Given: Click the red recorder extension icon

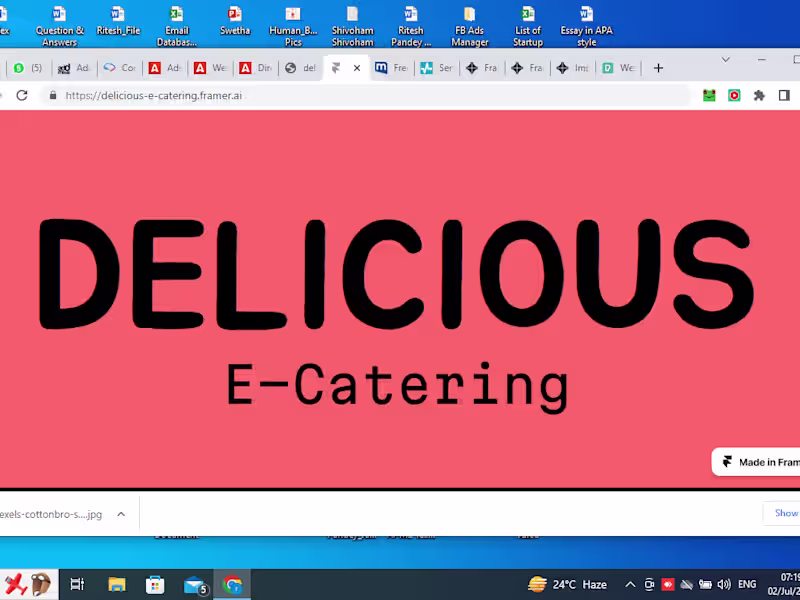Looking at the screenshot, I should 733,95.
